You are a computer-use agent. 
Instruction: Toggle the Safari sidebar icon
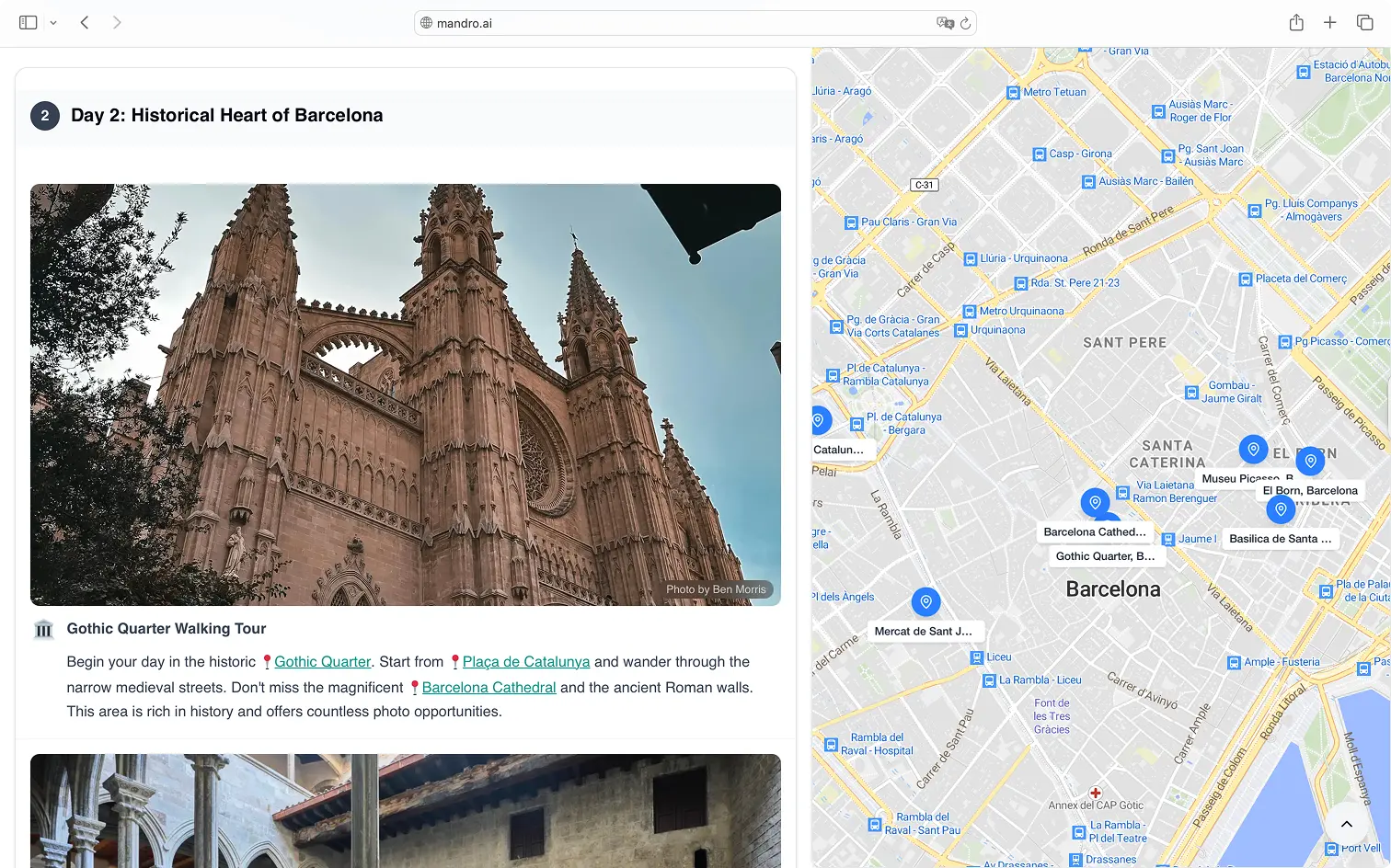pyautogui.click(x=28, y=23)
